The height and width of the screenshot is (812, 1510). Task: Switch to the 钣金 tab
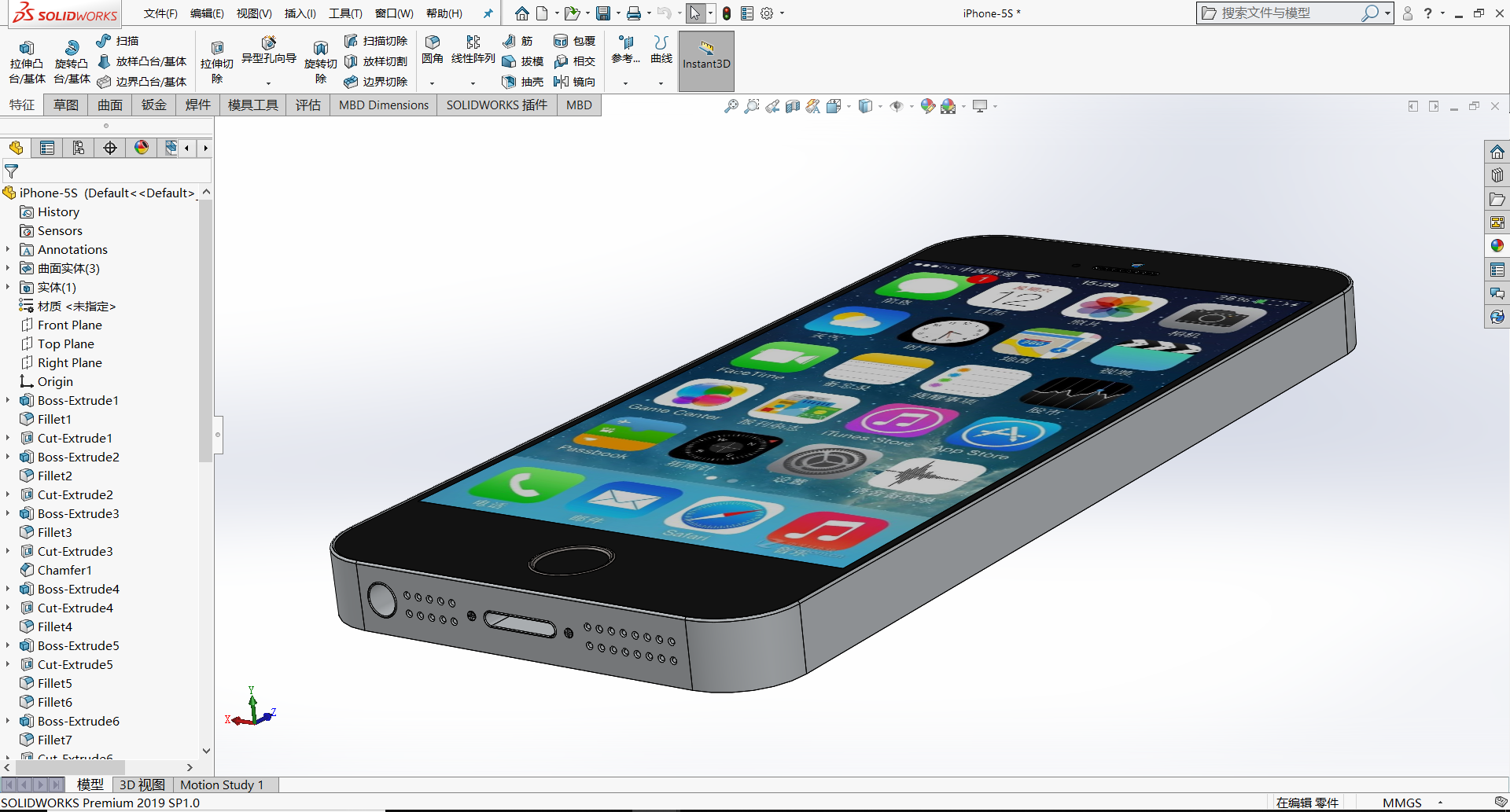pyautogui.click(x=154, y=105)
